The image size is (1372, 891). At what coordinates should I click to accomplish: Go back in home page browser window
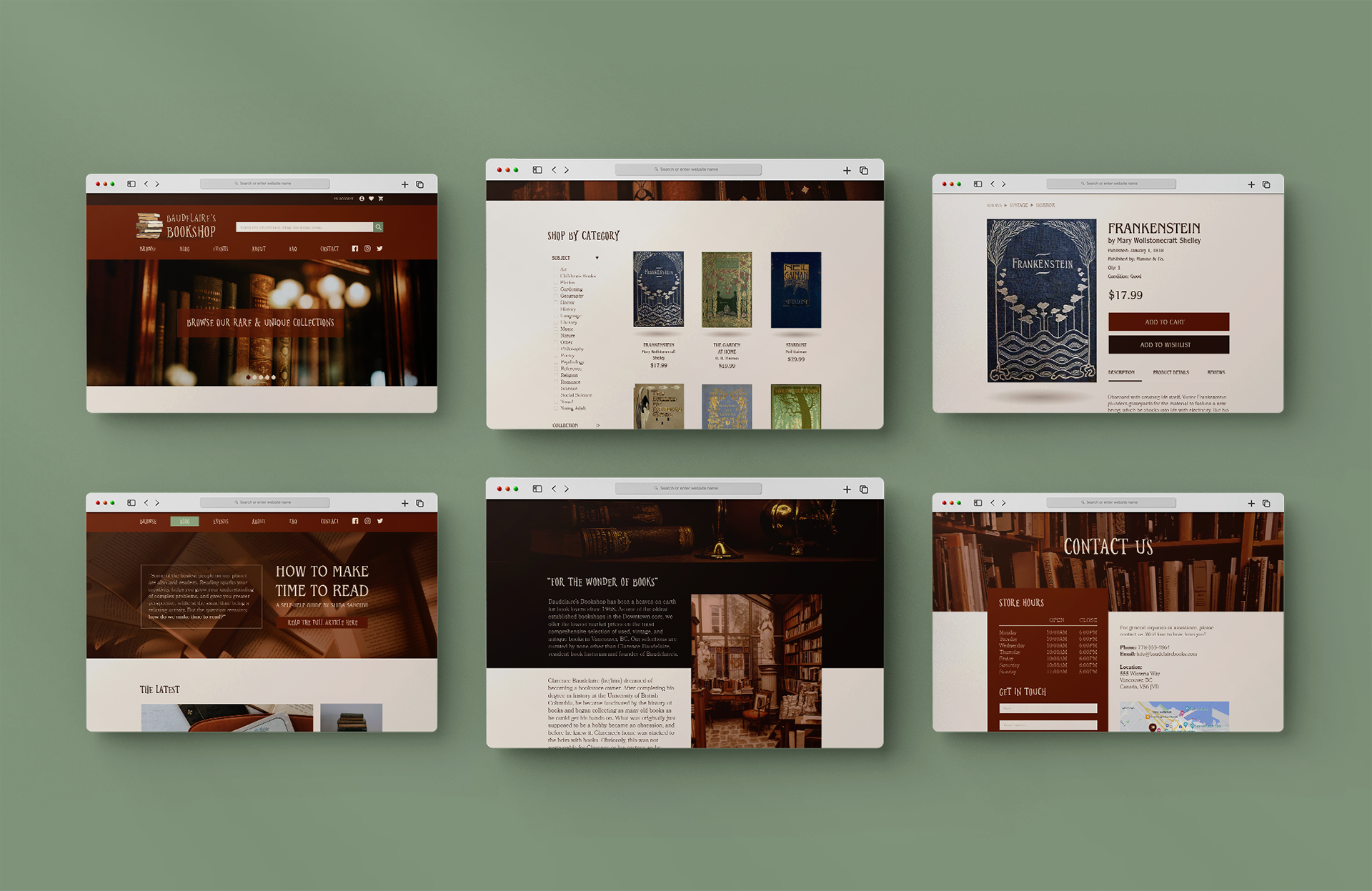[146, 184]
